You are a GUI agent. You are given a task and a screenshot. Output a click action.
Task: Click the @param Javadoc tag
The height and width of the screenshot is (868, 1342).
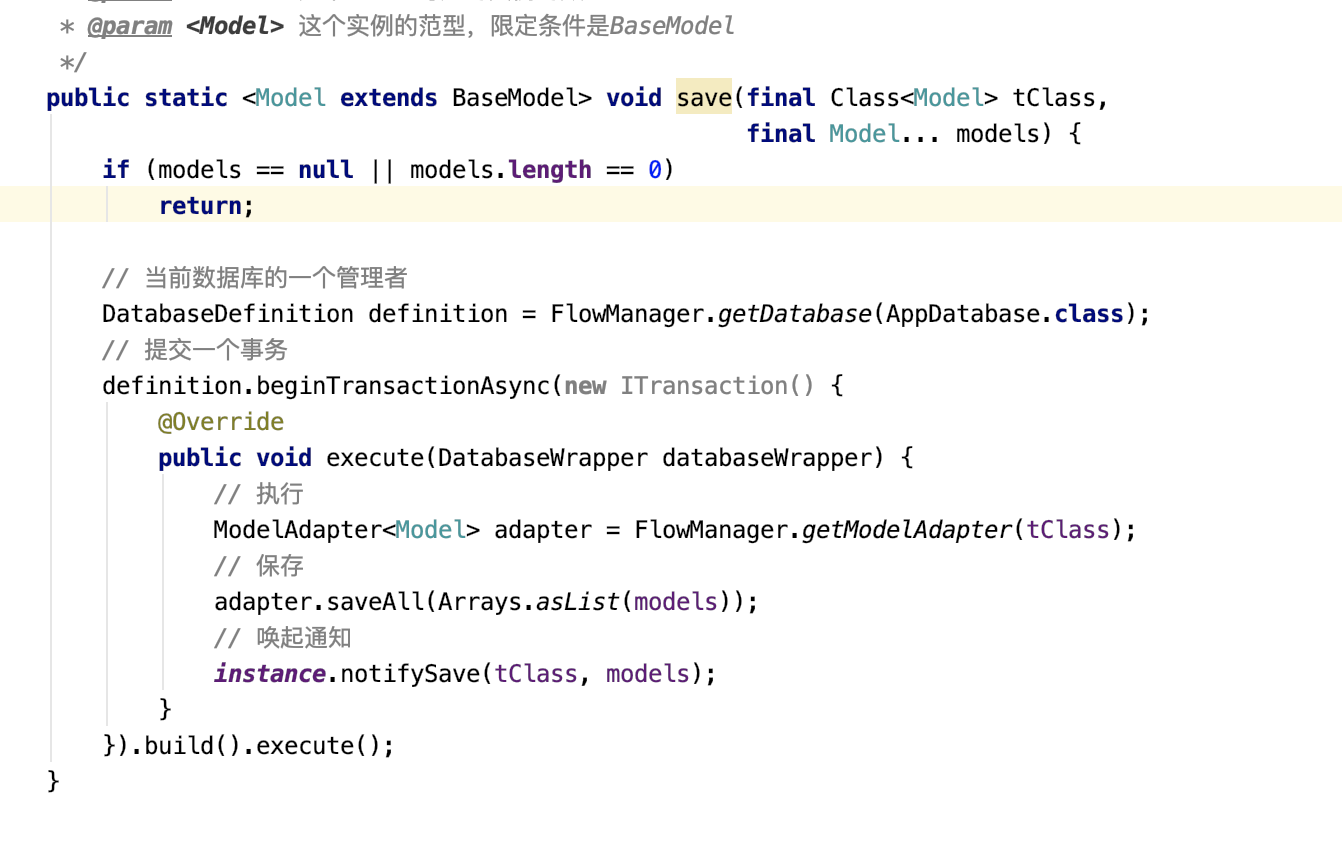coord(129,26)
